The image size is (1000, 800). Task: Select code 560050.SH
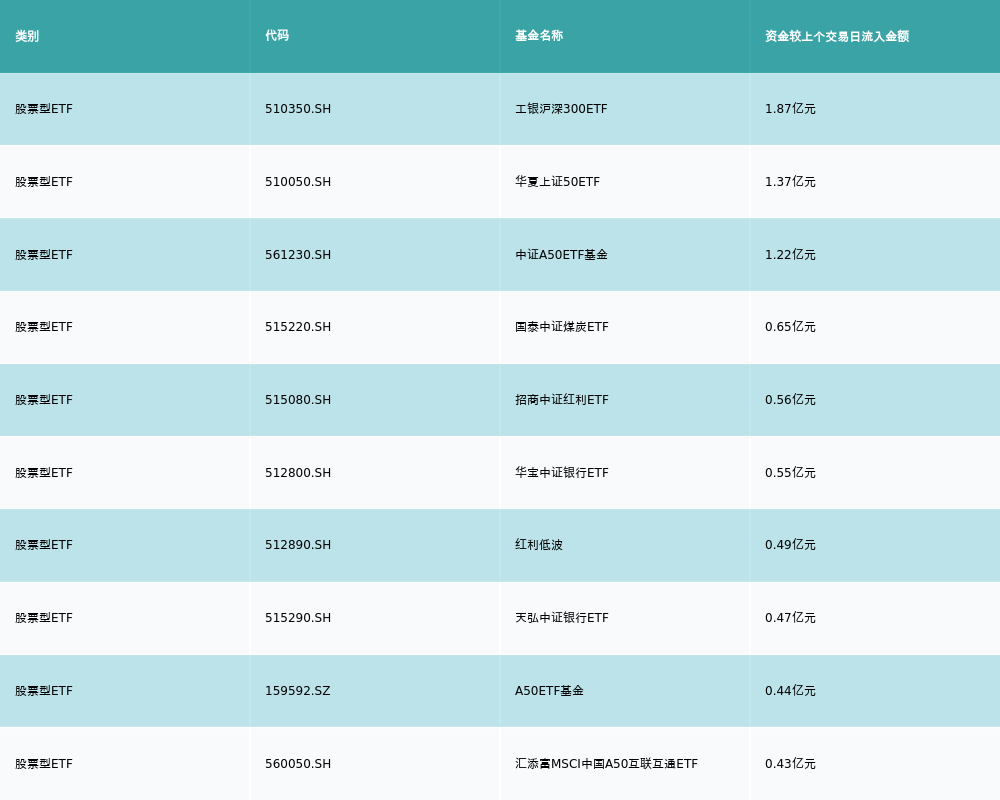click(298, 764)
